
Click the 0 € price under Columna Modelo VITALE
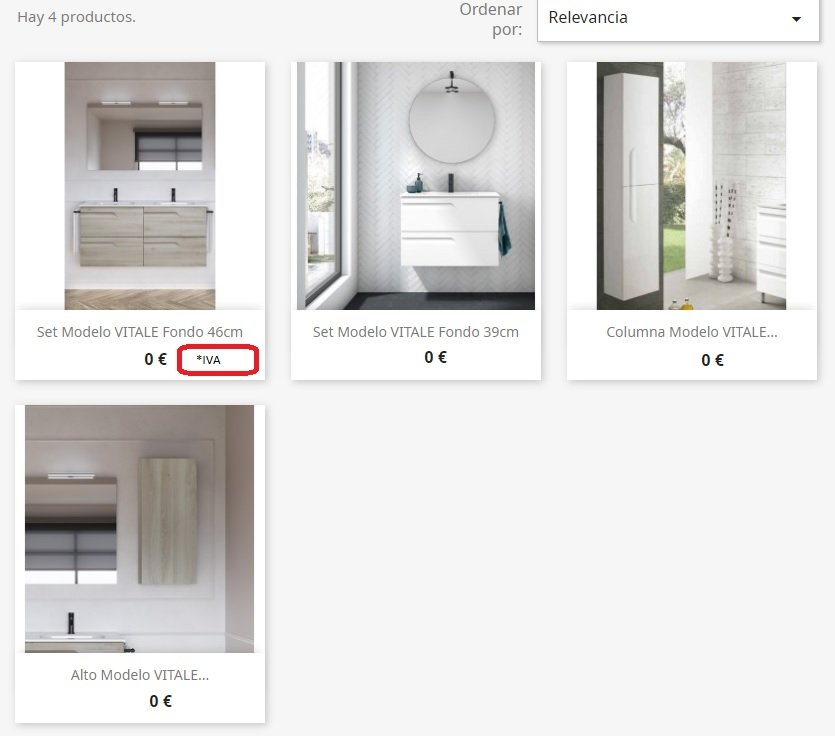(713, 361)
